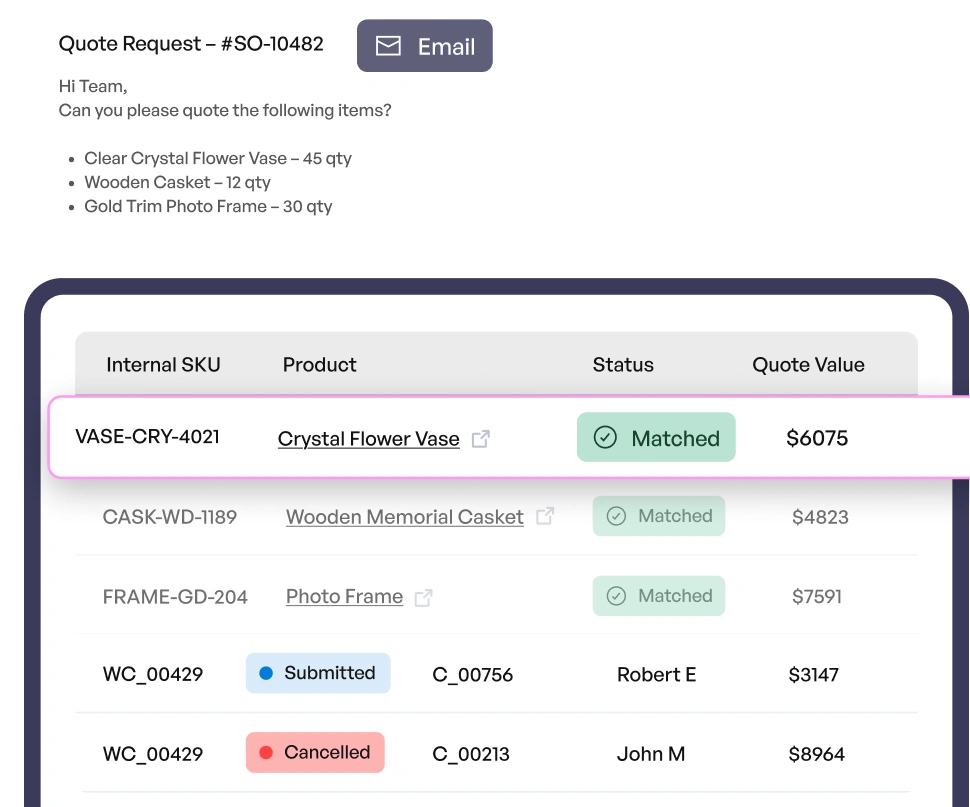Follow the Photo Frame product link
Viewport: 970px width, 807px height.
coord(344,597)
